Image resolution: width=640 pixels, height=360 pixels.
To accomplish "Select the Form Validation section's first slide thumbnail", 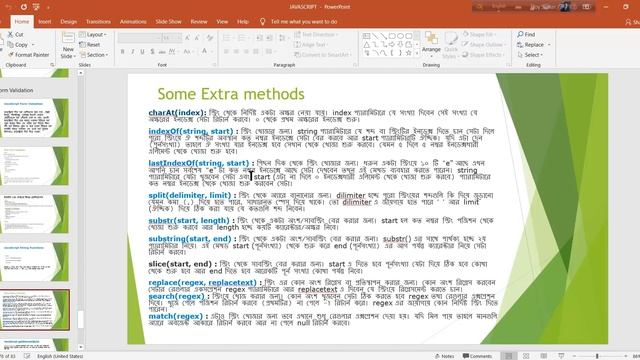I will (34, 118).
